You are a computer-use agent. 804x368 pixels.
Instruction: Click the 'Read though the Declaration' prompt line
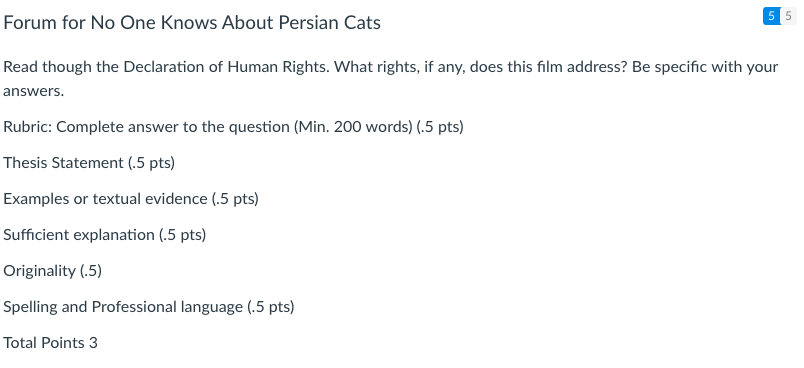[x=391, y=67]
